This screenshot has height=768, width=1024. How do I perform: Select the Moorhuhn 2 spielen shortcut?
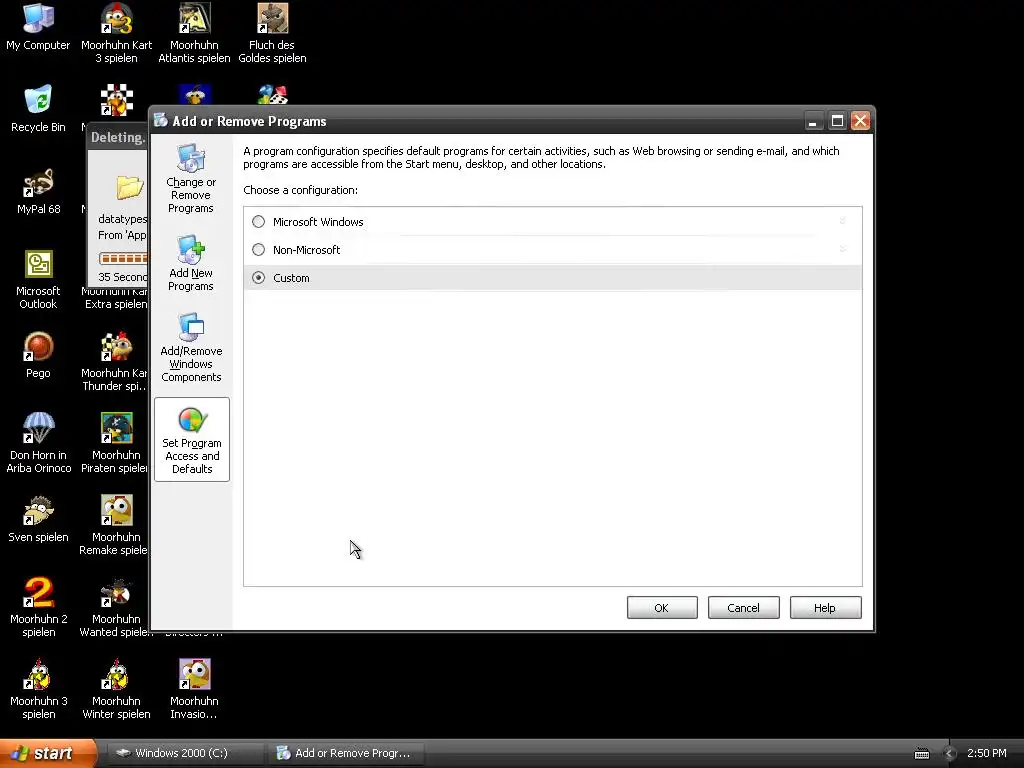tap(38, 607)
